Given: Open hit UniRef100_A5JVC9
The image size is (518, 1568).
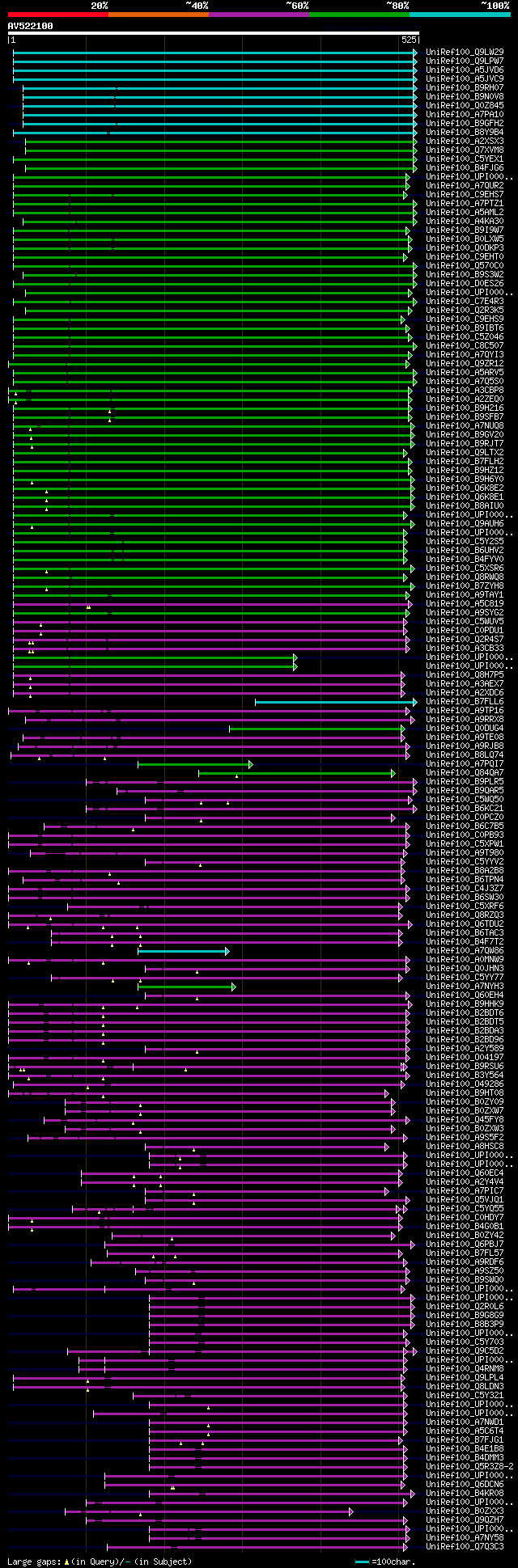Looking at the screenshot, I should tap(465, 78).
